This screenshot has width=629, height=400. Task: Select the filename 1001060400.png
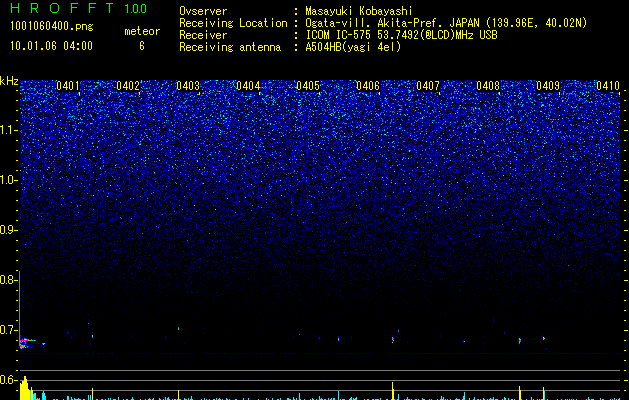point(52,27)
